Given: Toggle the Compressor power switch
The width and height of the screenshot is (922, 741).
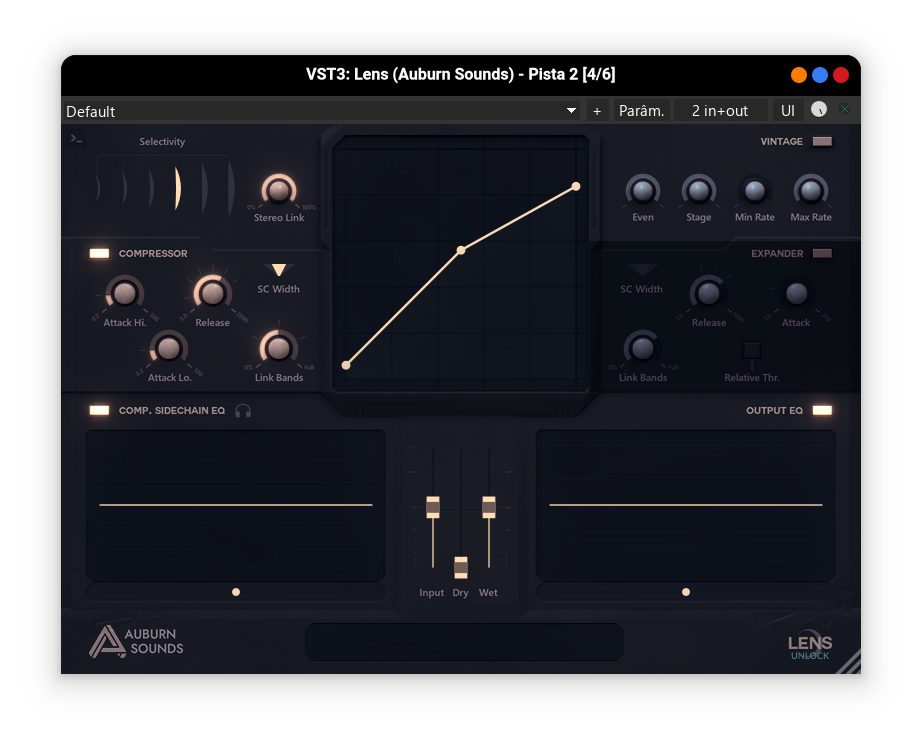Looking at the screenshot, I should coord(99,253).
